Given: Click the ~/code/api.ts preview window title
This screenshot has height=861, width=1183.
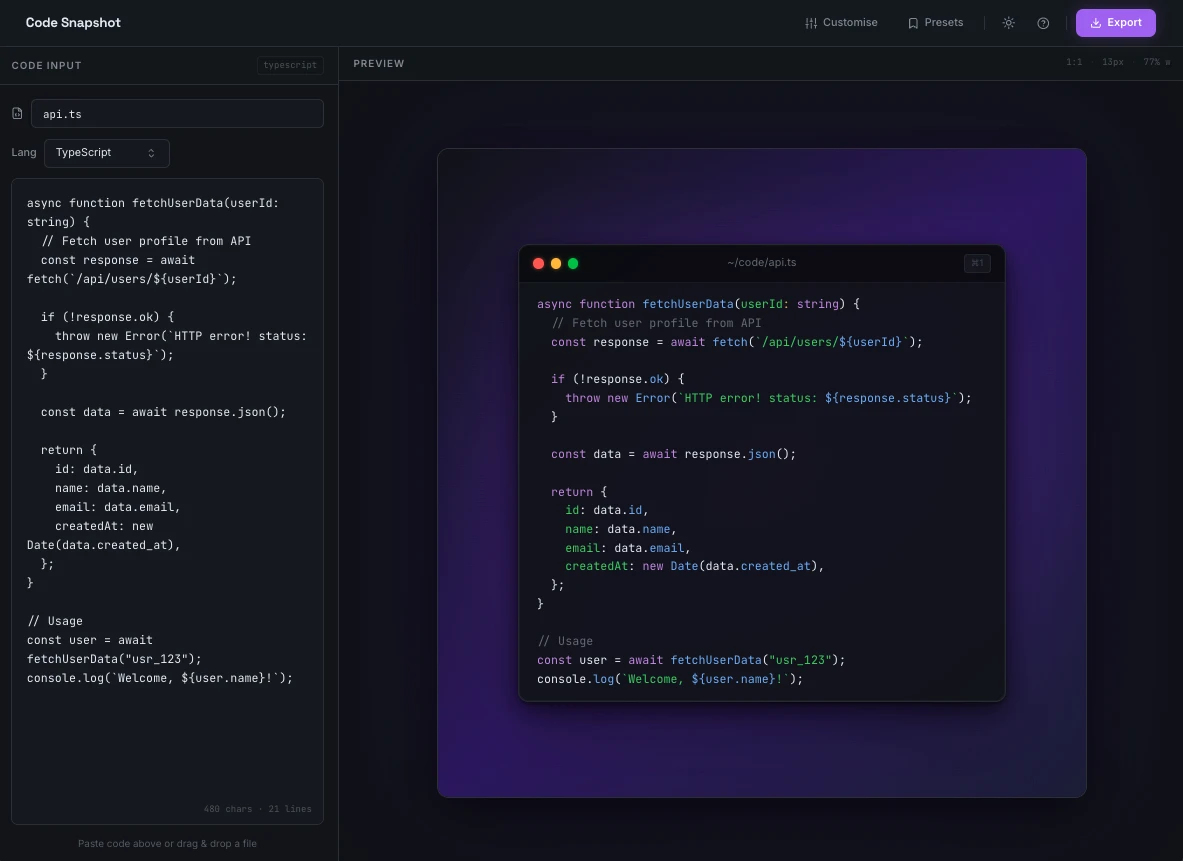Looking at the screenshot, I should (x=762, y=263).
